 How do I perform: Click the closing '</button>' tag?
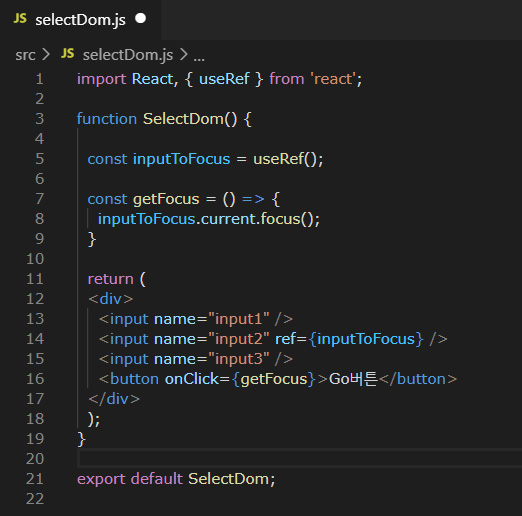click(418, 379)
